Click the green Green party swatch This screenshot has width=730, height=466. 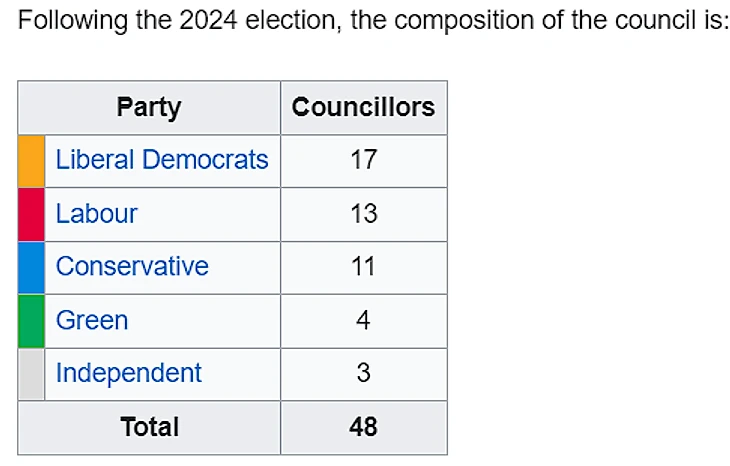click(32, 321)
